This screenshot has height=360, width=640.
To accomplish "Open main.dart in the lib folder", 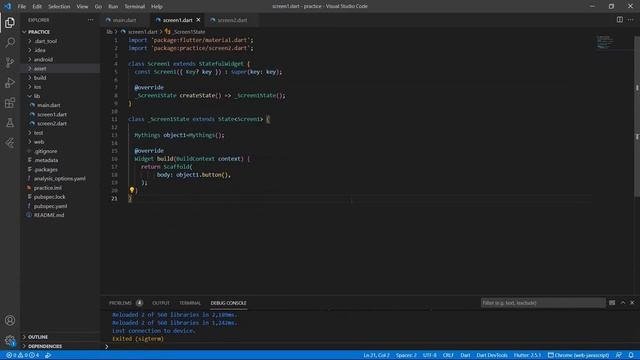I will point(49,105).
